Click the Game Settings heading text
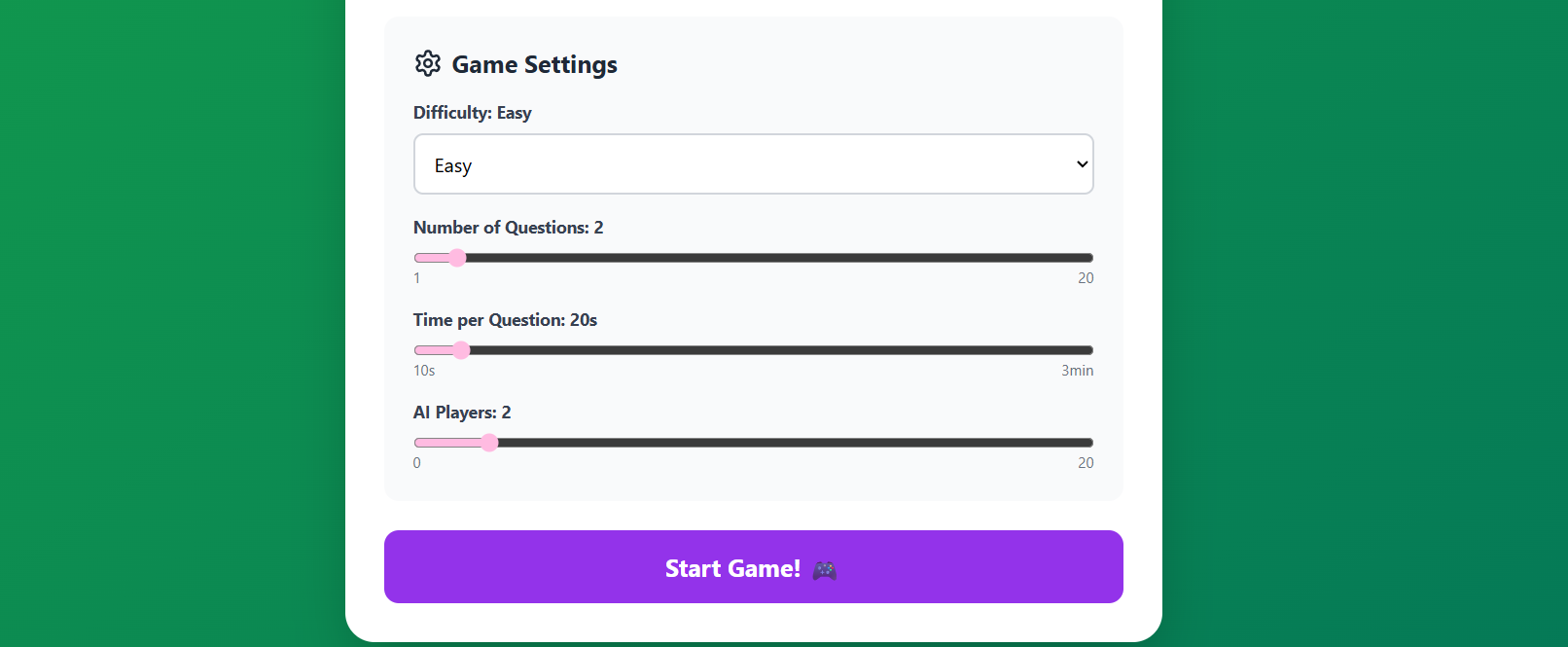Image resolution: width=1568 pixels, height=647 pixels. pos(534,64)
